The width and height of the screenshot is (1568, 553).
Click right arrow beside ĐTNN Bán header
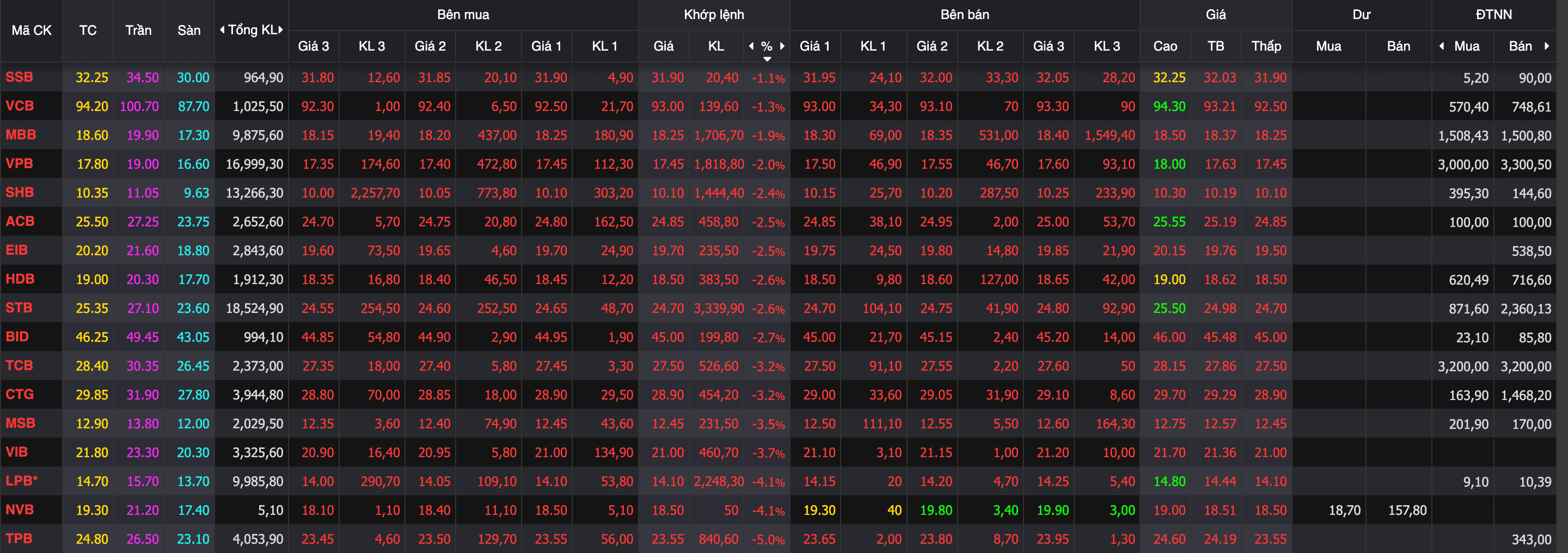coord(1547,46)
